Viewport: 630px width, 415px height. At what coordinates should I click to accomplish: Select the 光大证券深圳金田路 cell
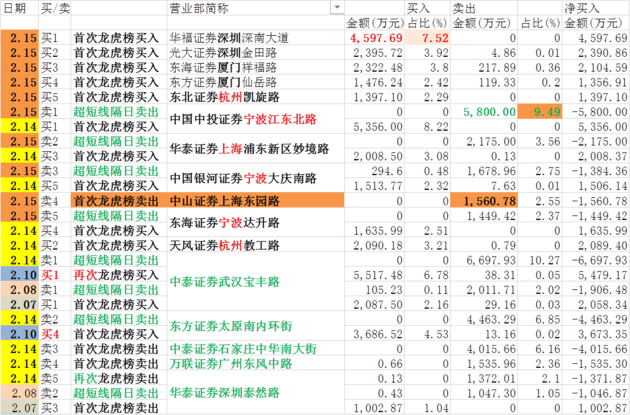click(256, 53)
